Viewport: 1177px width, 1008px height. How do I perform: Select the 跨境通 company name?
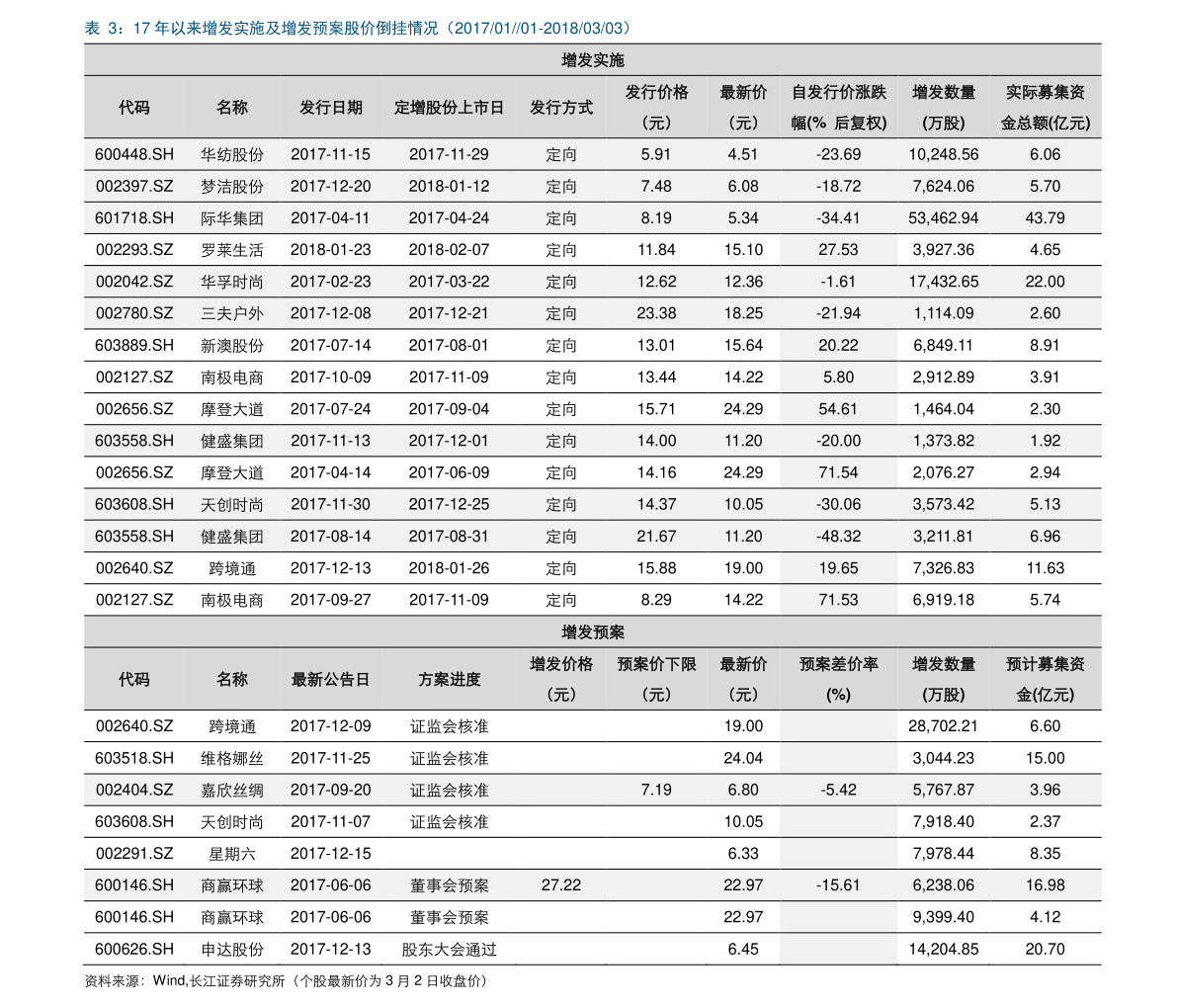click(234, 724)
